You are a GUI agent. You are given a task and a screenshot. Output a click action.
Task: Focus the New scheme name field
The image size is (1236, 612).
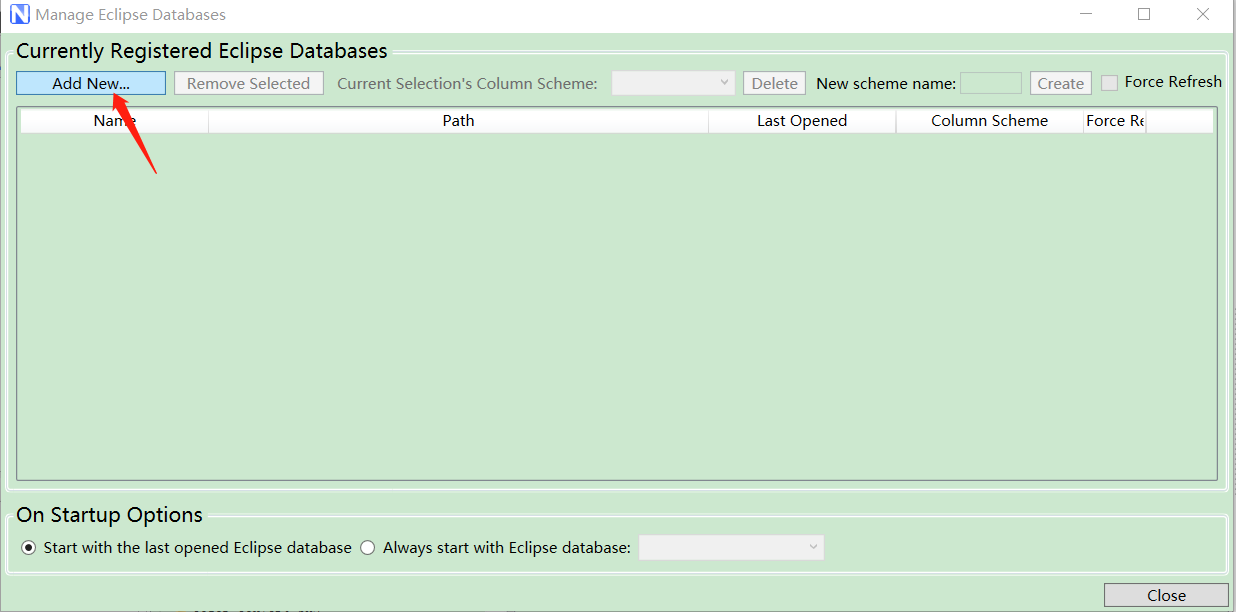tap(991, 83)
